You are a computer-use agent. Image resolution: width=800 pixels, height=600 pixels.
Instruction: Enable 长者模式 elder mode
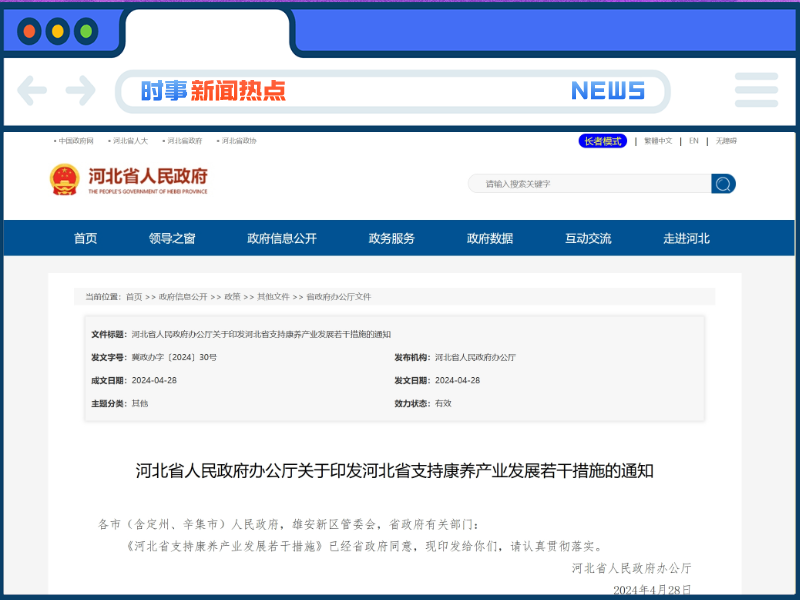pyautogui.click(x=602, y=141)
